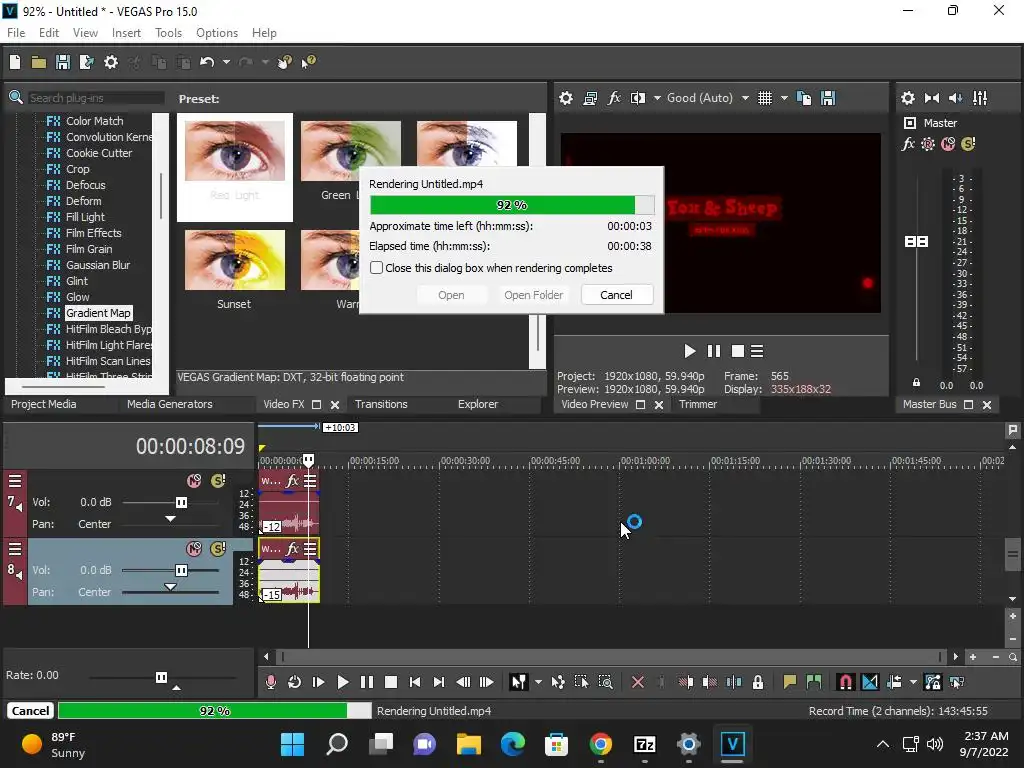1024x768 pixels.
Task: Open Video Output FX in preview
Action: tap(614, 98)
